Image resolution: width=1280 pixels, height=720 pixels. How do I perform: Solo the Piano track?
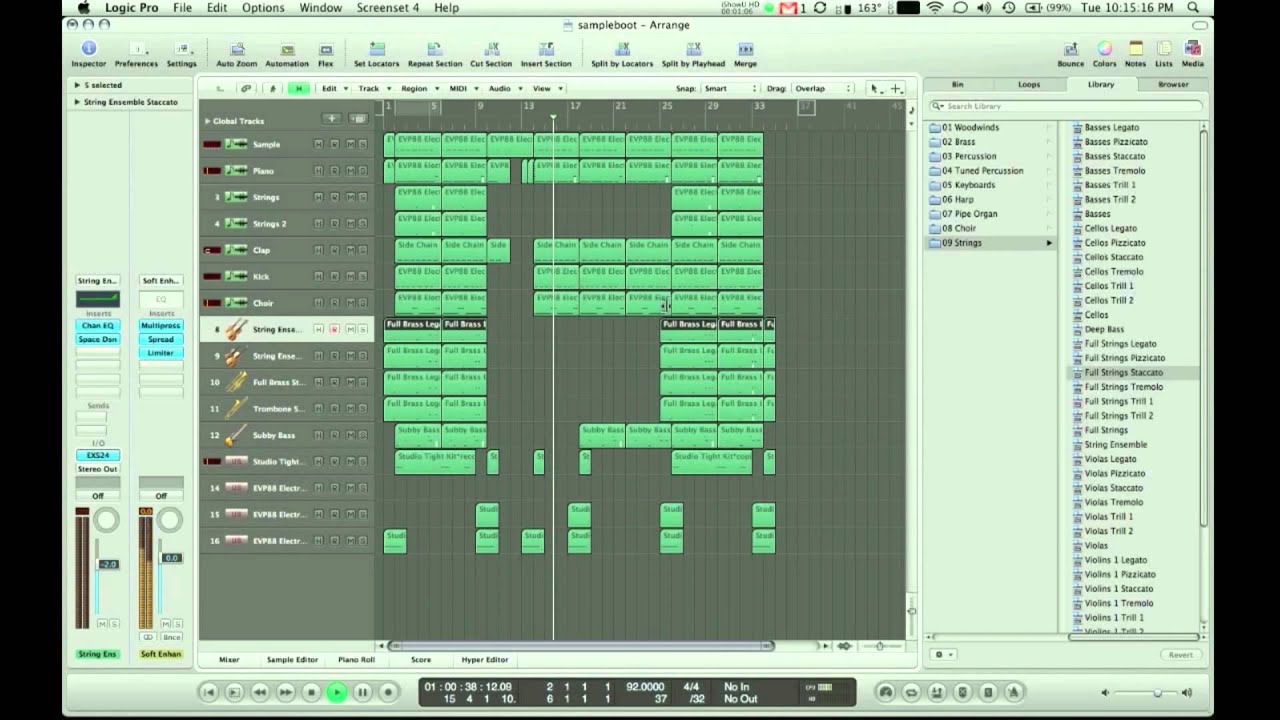click(x=362, y=171)
